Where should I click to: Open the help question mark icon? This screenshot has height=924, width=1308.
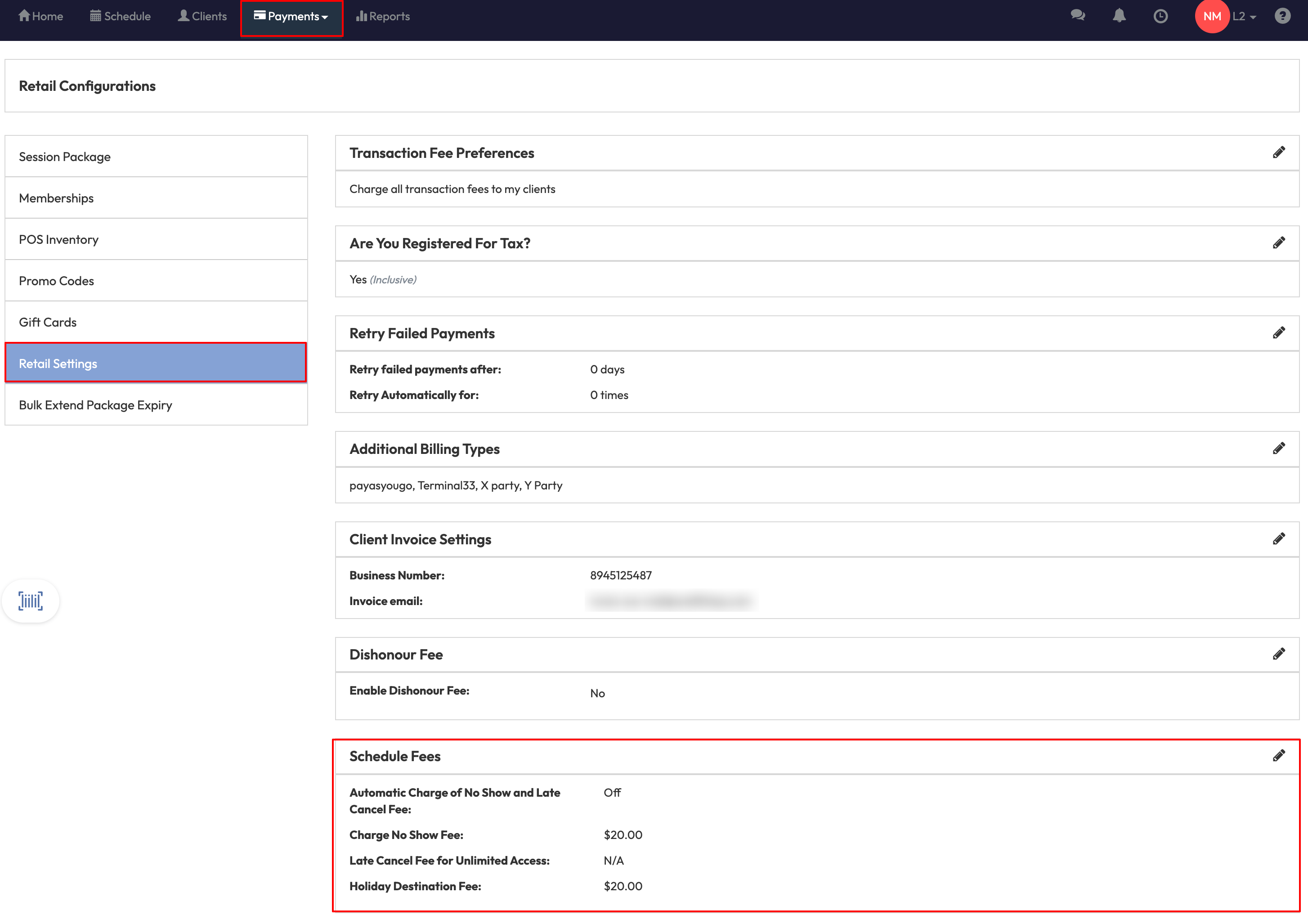click(1282, 16)
